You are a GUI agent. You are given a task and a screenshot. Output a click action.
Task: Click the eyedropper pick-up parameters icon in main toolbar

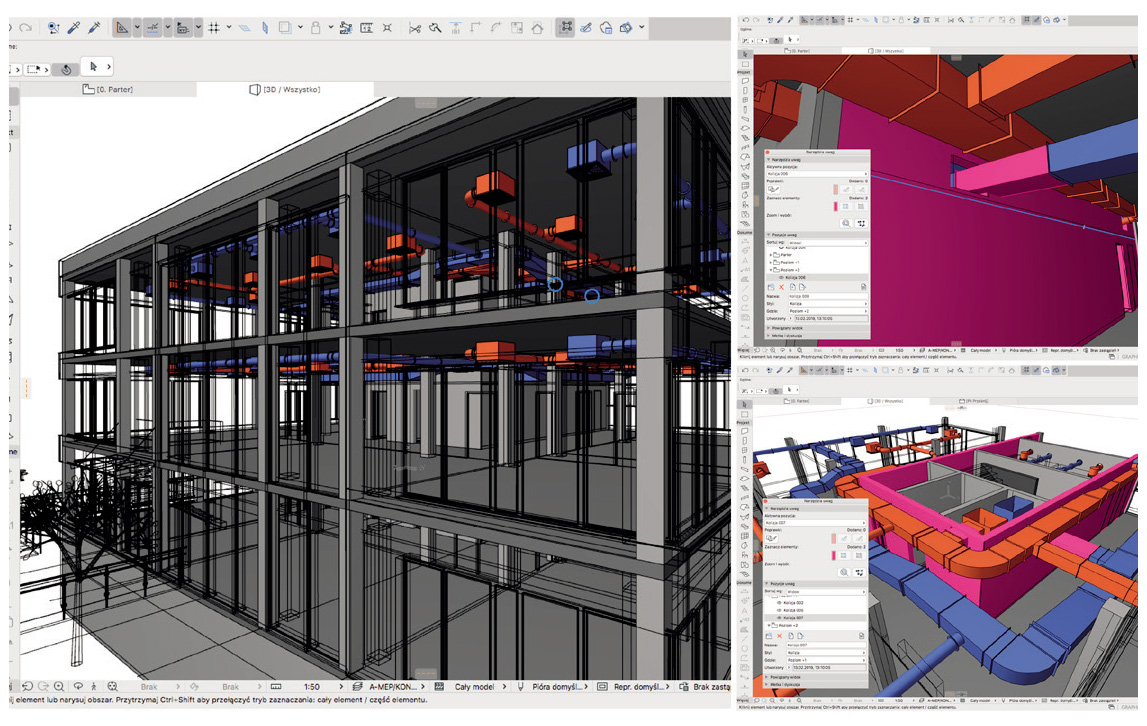click(74, 28)
